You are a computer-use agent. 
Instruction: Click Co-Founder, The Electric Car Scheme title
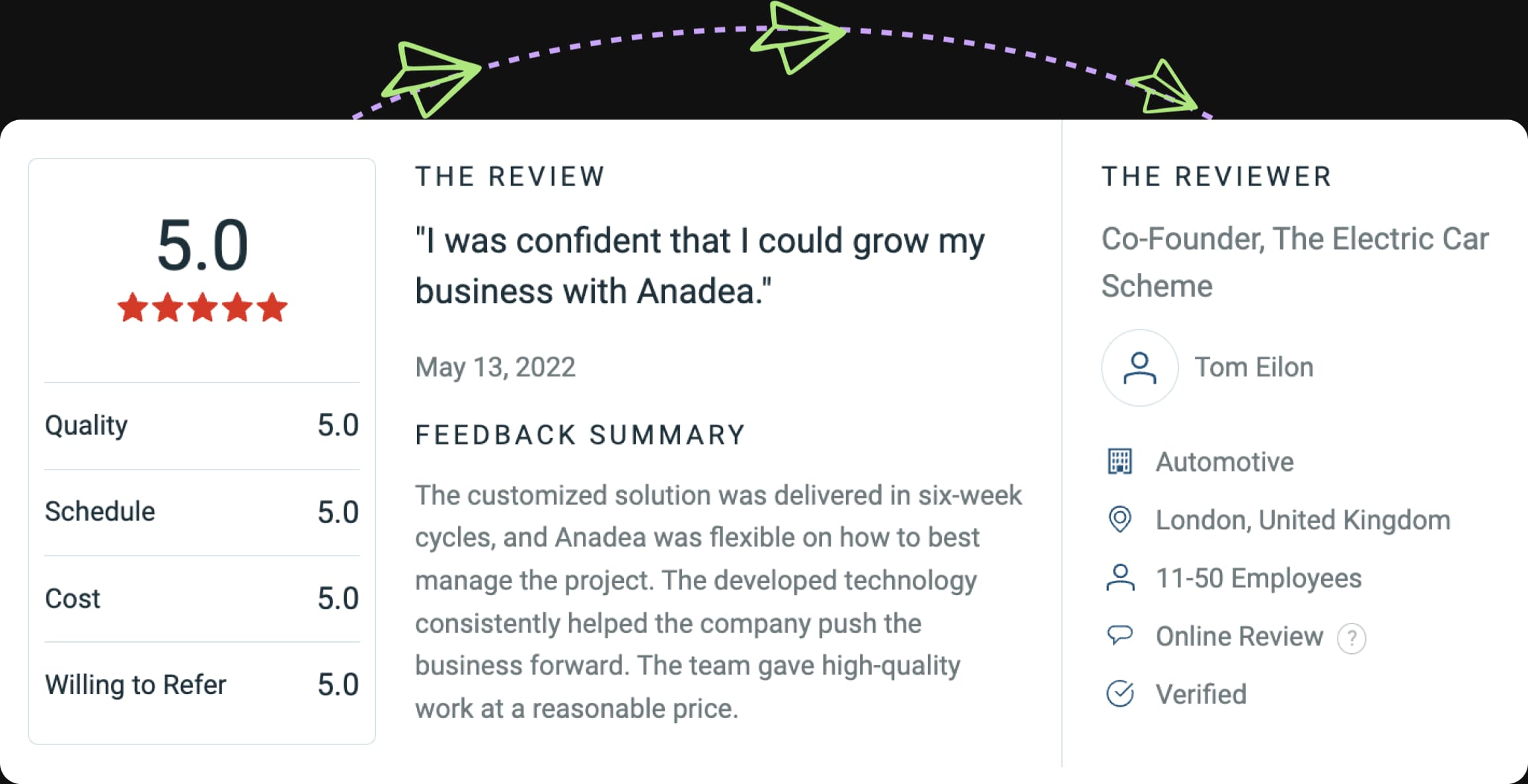(1294, 262)
